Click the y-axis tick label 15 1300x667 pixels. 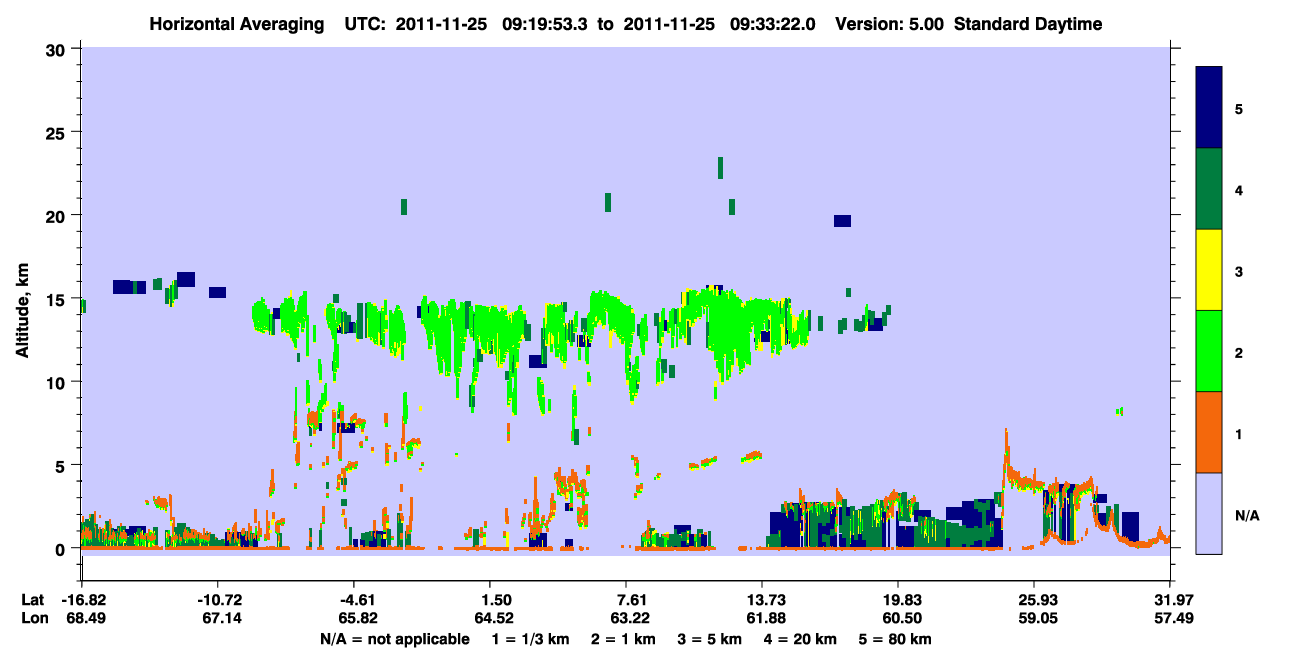(x=58, y=299)
